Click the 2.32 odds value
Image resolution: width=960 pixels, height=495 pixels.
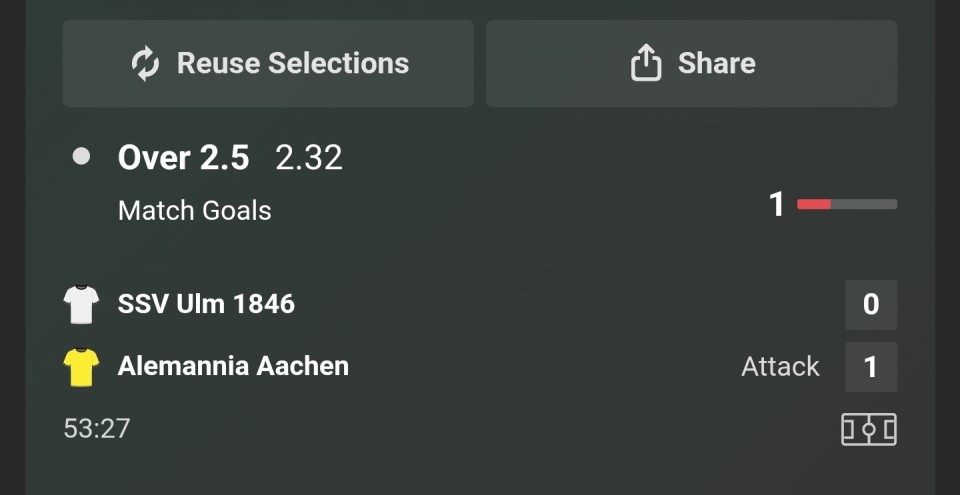point(309,157)
